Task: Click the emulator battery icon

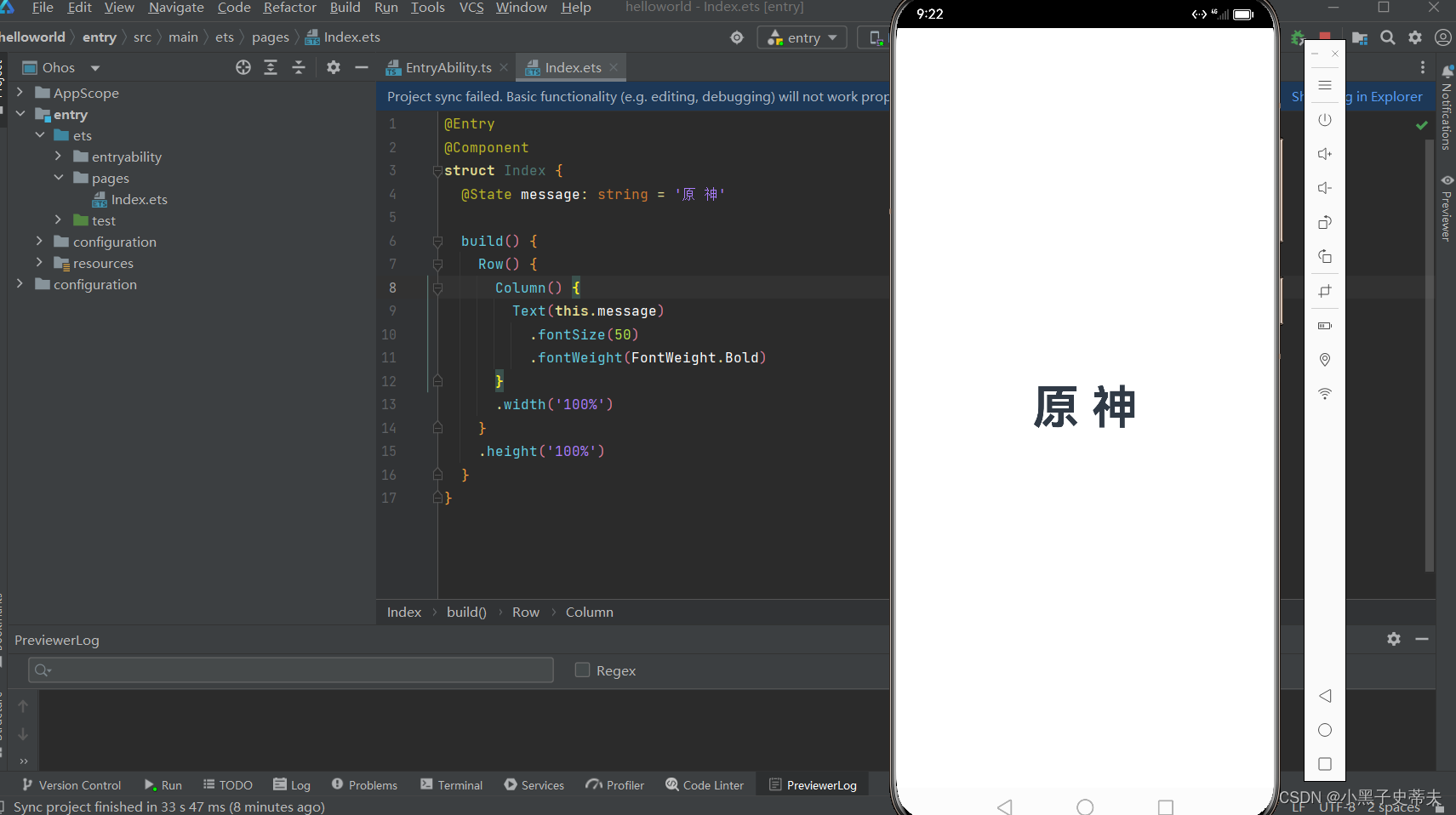Action: click(x=1325, y=326)
